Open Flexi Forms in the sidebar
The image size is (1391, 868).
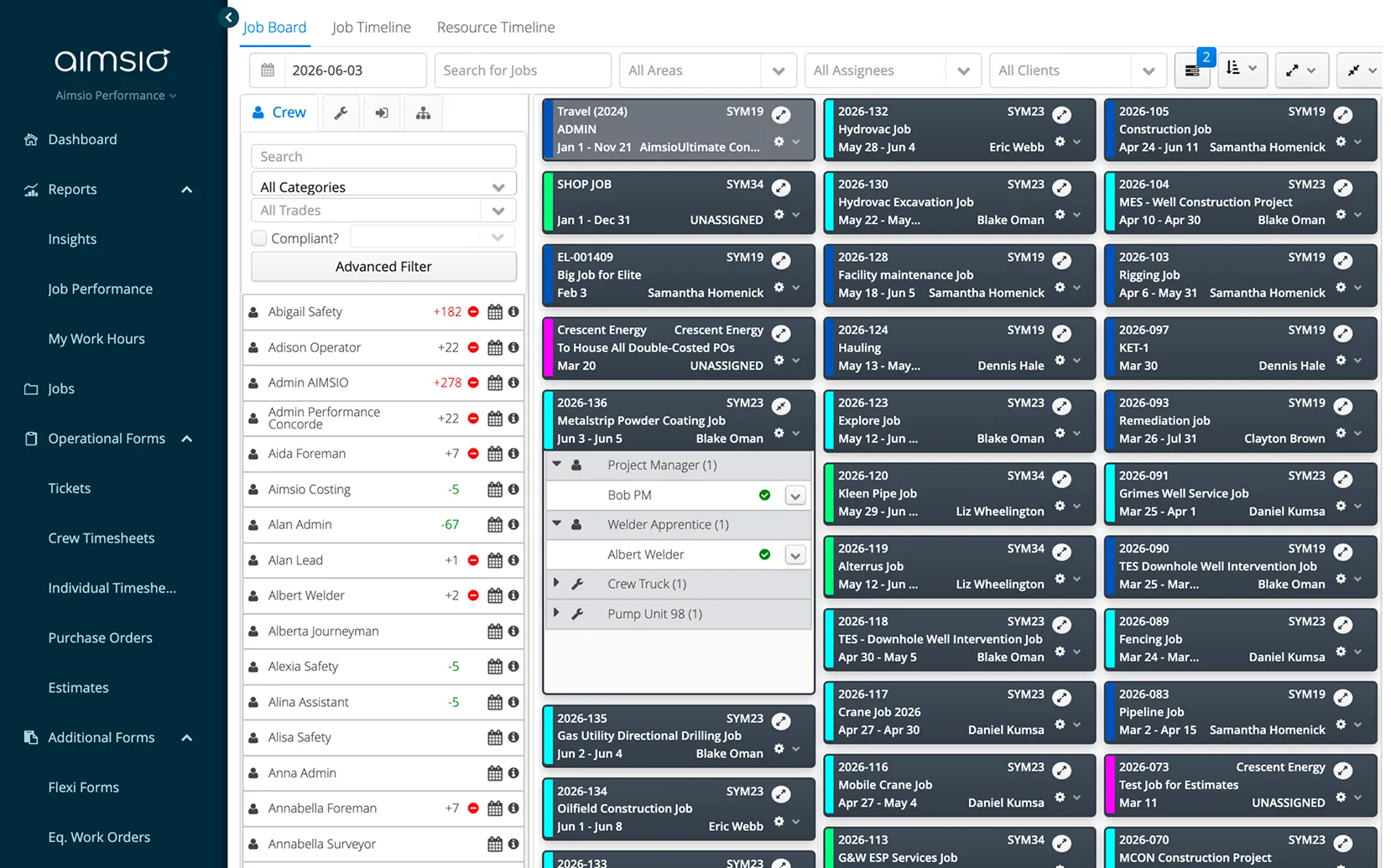pyautogui.click(x=83, y=787)
